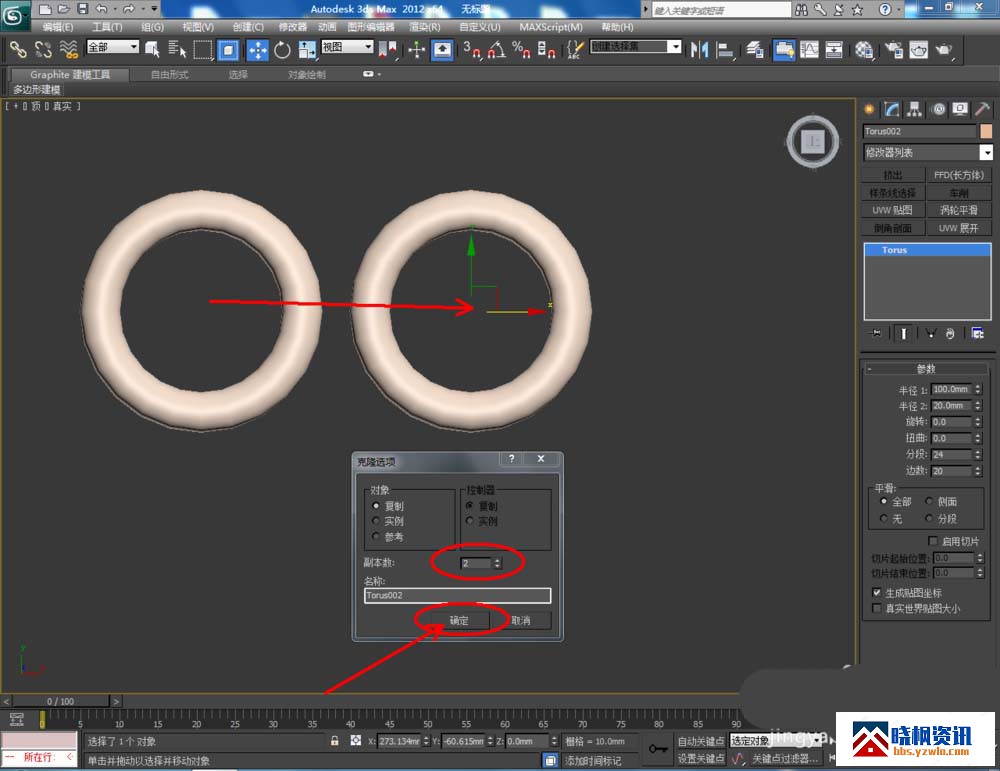Screen dimensions: 1000x771
Task: Toggle 3D Snaps in main toolbar
Action: [472, 49]
